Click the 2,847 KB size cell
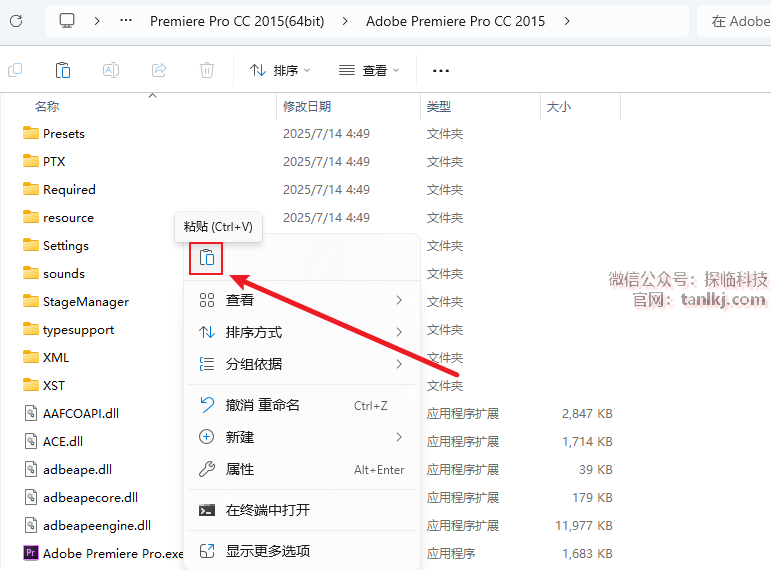Screen dimensions: 771x570 click(587, 414)
